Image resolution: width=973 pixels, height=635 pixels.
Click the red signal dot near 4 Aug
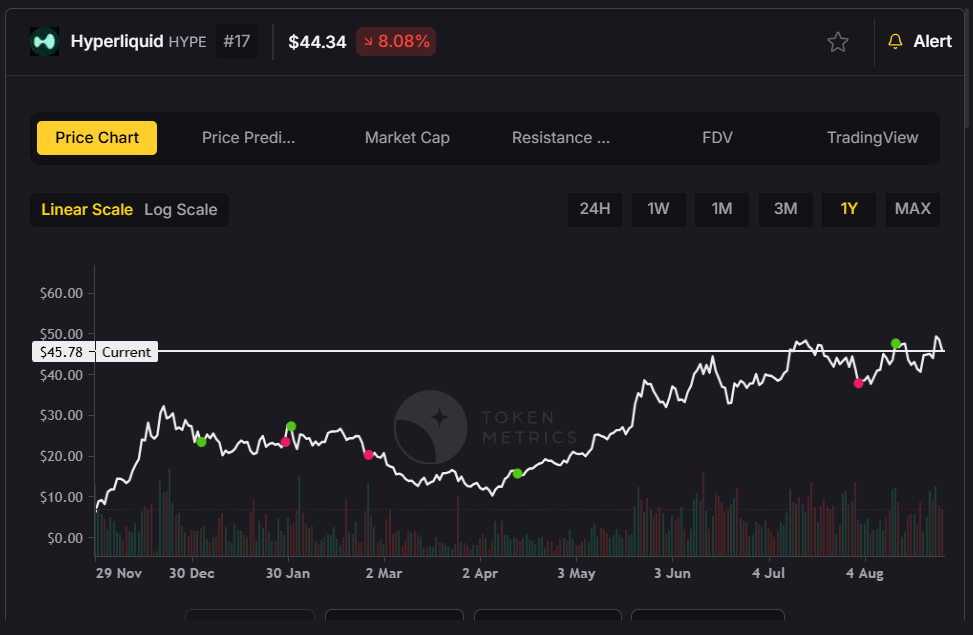858,384
